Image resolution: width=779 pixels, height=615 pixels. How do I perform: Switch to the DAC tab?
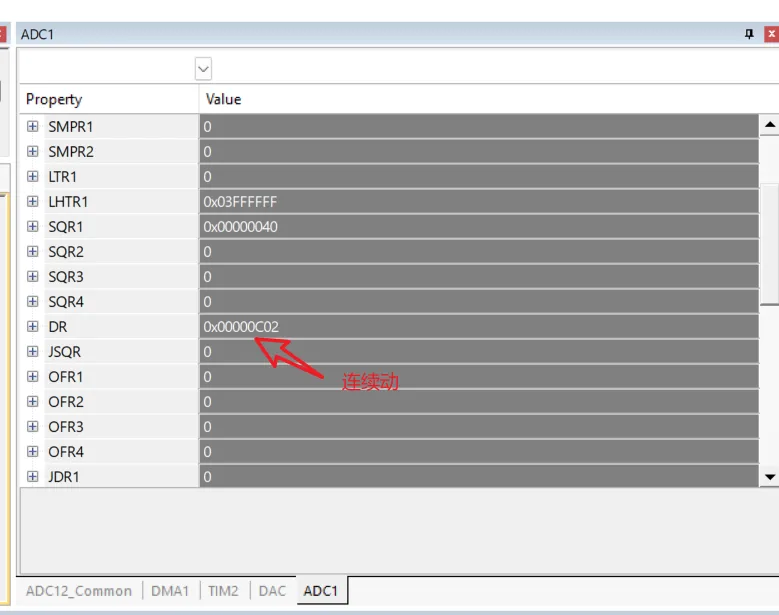272,591
